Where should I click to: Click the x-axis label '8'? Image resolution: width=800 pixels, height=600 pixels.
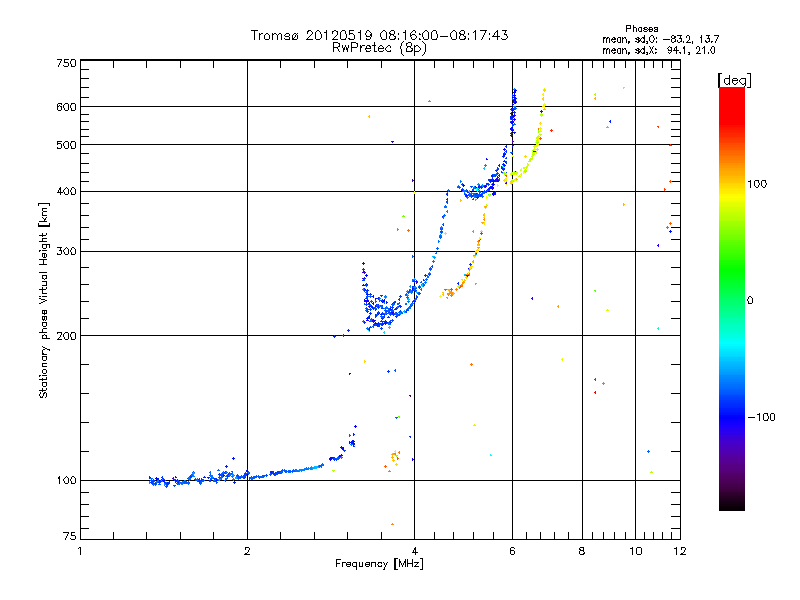coord(582,551)
